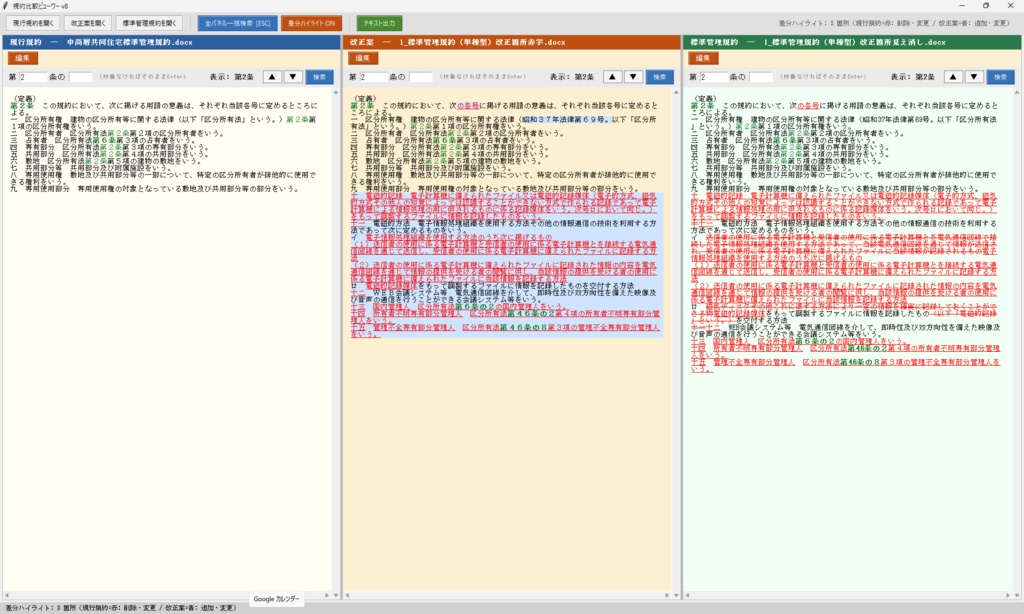Run 全パネル一括検索 [ESC] search
The image size is (1024, 614).
point(238,23)
